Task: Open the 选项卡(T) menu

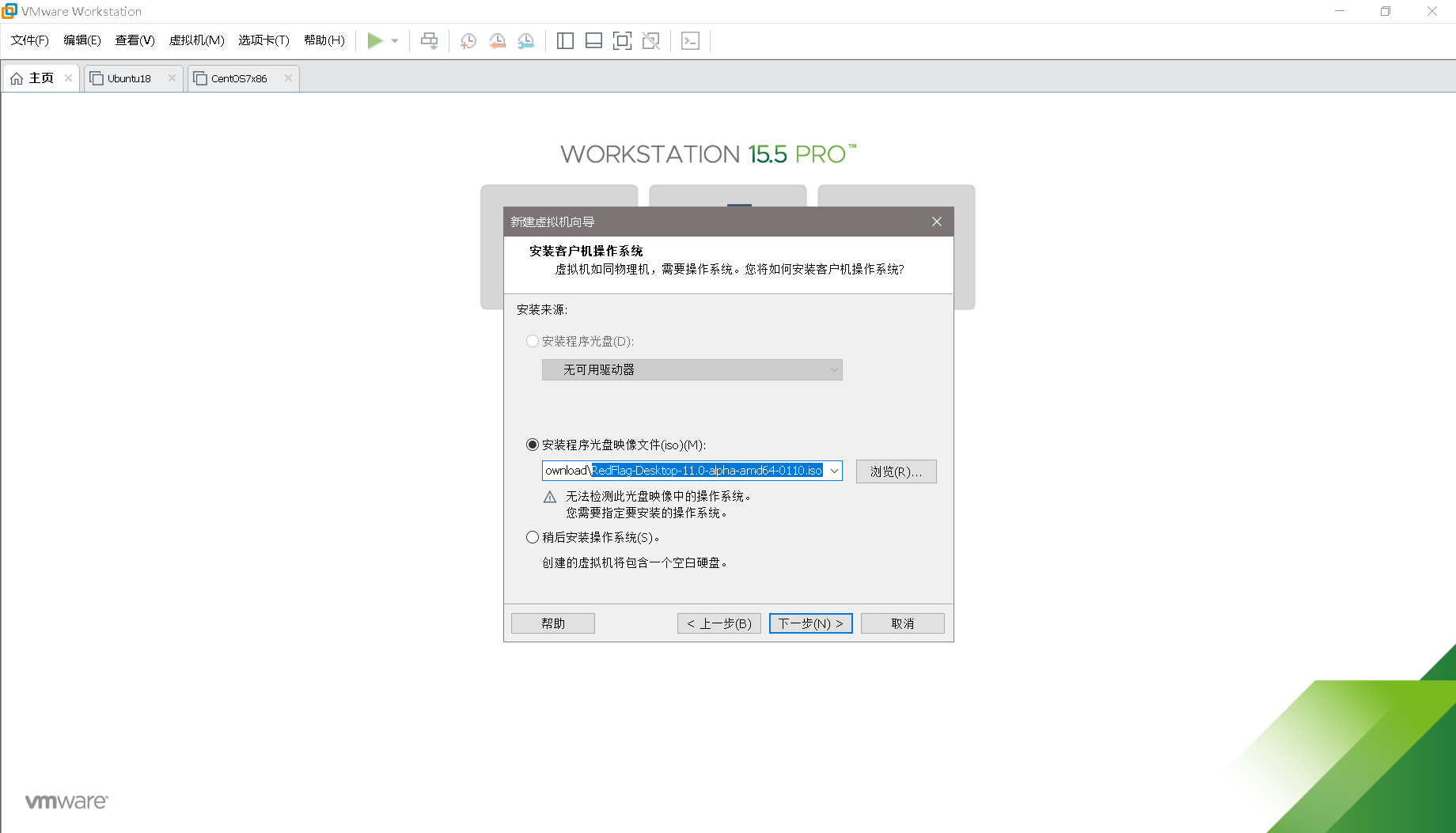Action: (x=264, y=40)
